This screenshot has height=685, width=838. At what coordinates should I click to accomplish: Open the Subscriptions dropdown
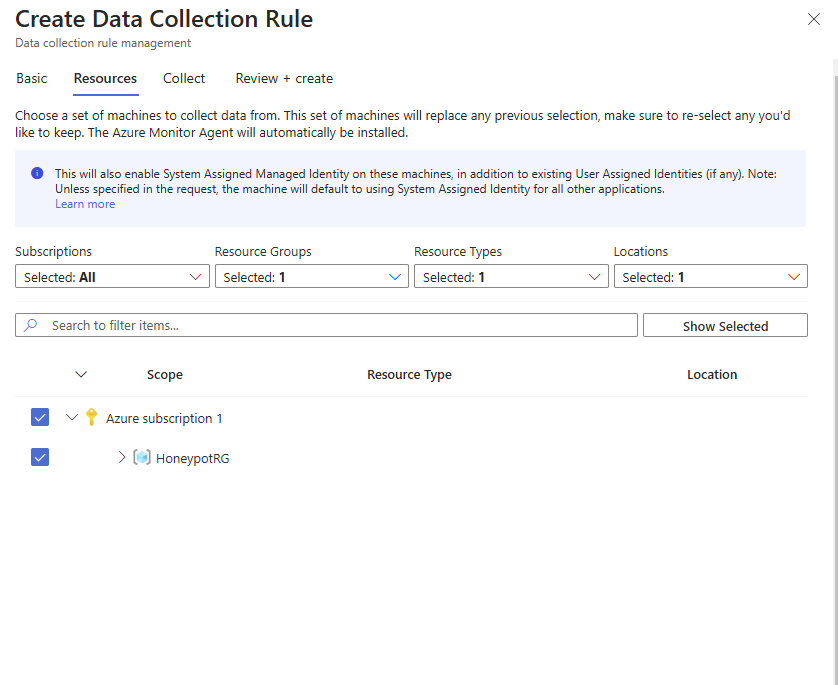(112, 276)
